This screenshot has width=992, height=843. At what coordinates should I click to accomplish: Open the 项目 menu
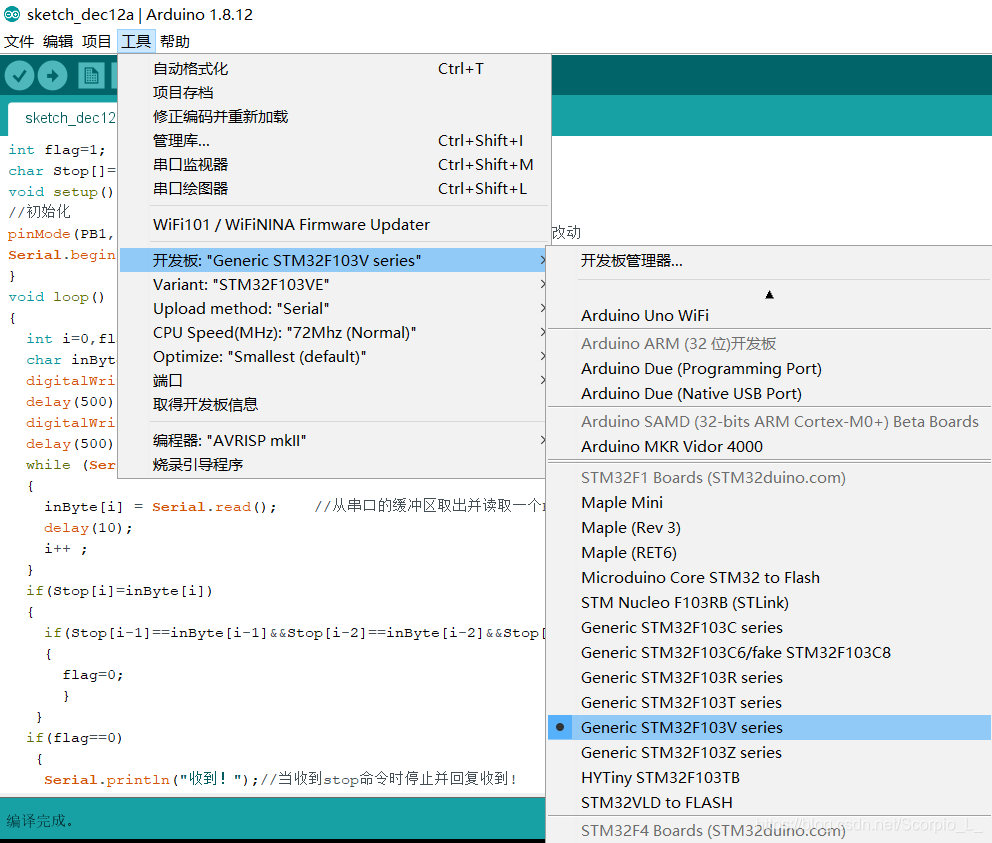97,42
